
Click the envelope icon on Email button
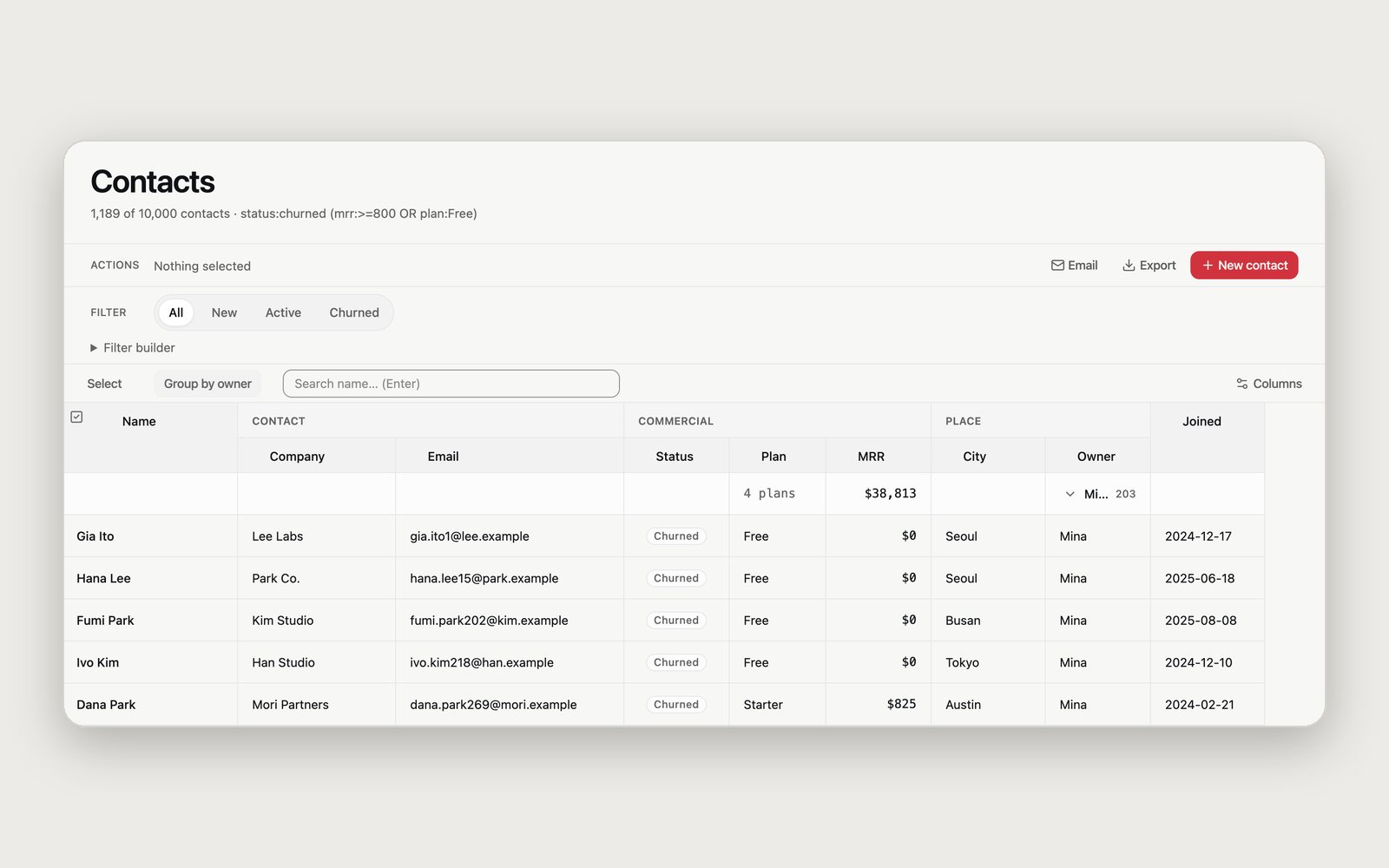click(x=1057, y=266)
